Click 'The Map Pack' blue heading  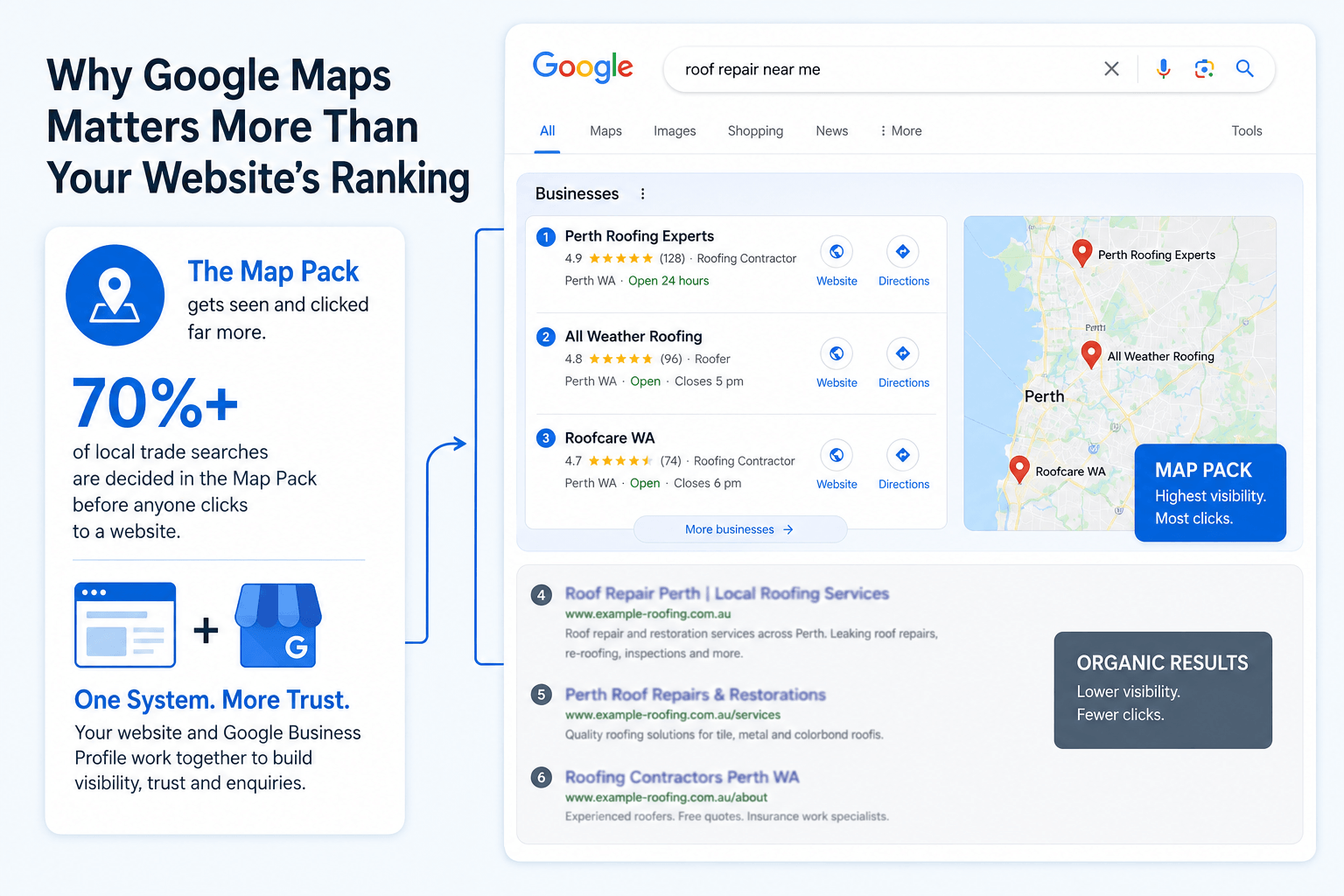click(x=273, y=271)
